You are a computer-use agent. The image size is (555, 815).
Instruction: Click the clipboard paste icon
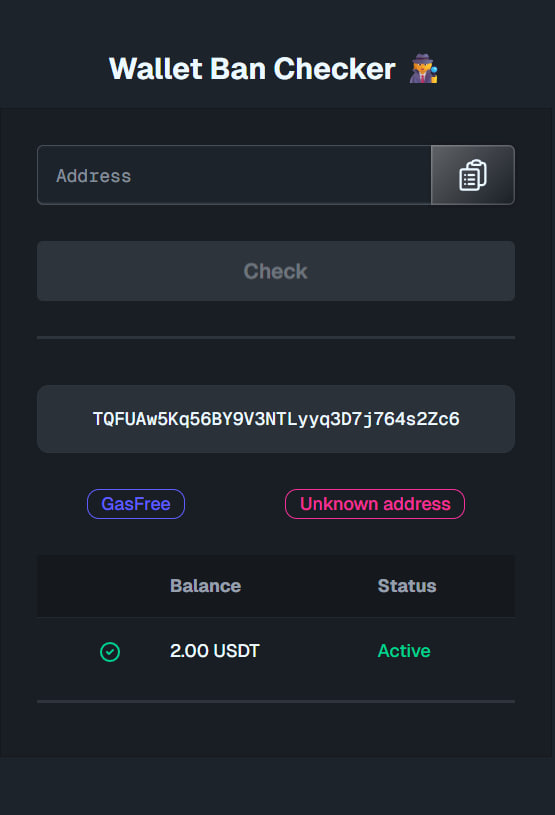473,175
